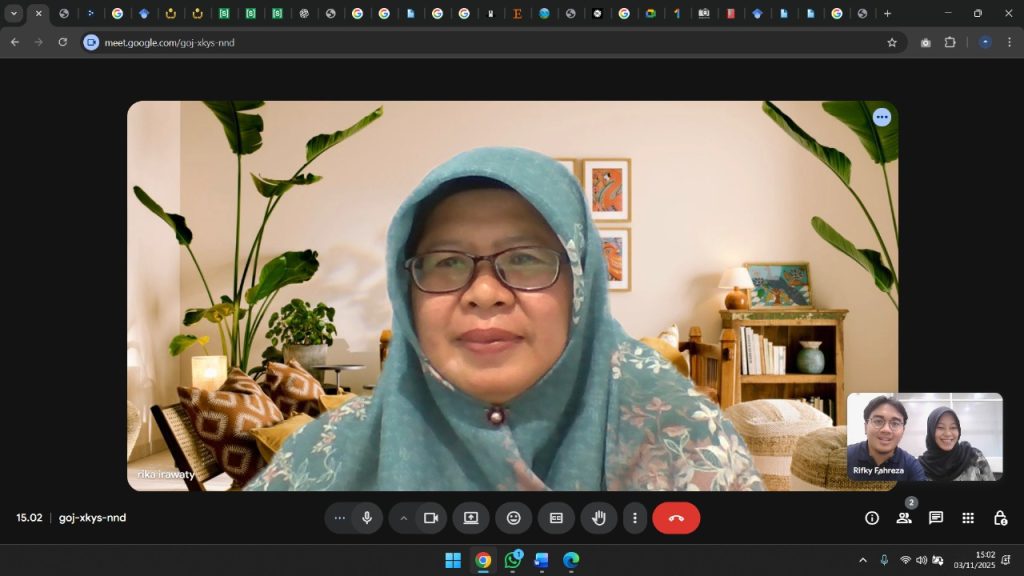Turn off the camera
The width and height of the screenshot is (1024, 576).
coord(431,518)
